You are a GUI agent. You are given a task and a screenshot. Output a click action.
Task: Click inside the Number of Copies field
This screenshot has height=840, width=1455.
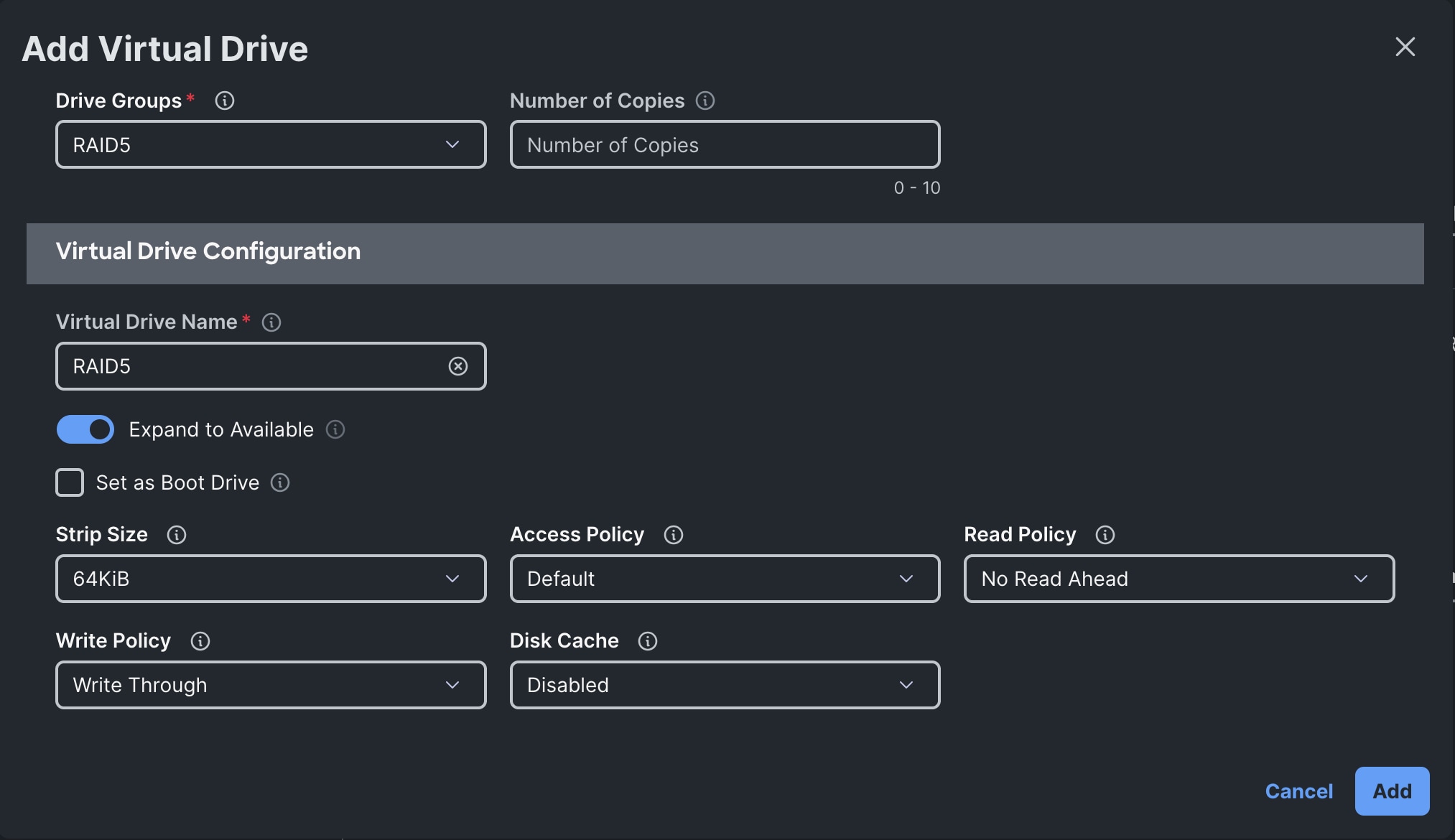click(724, 144)
